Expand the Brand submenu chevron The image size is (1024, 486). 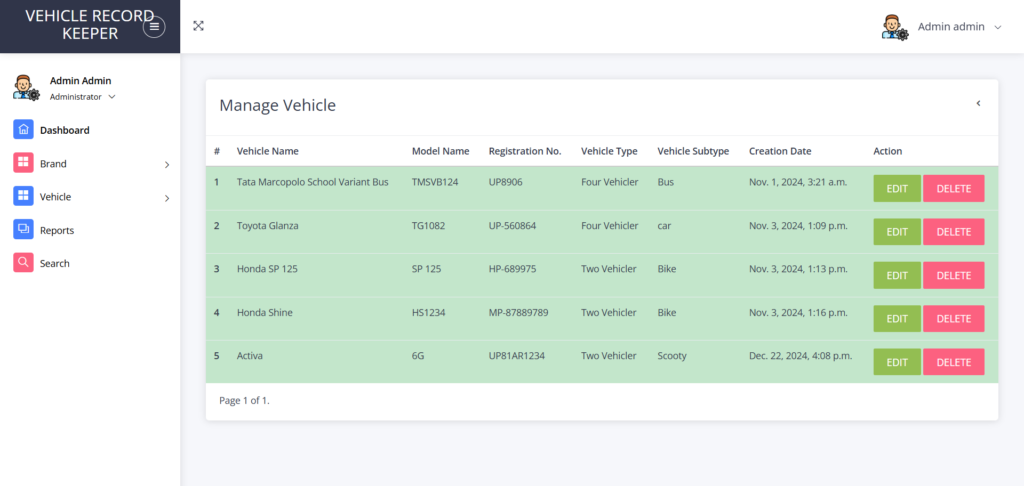167,164
